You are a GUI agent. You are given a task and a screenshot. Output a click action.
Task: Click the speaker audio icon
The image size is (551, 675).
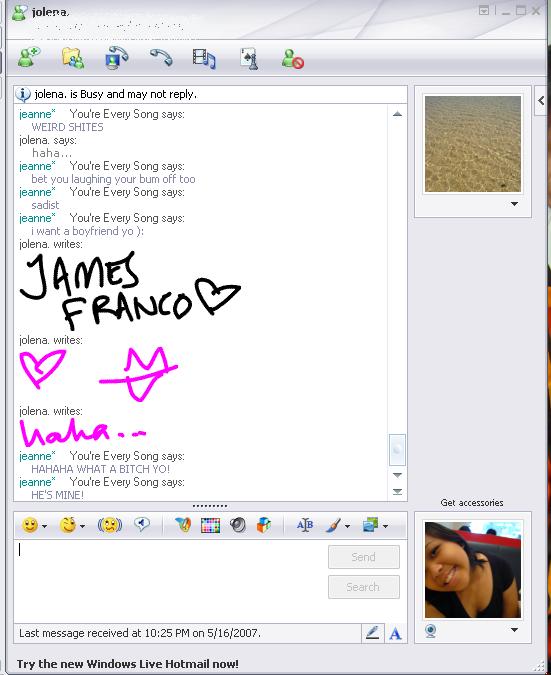(x=238, y=525)
